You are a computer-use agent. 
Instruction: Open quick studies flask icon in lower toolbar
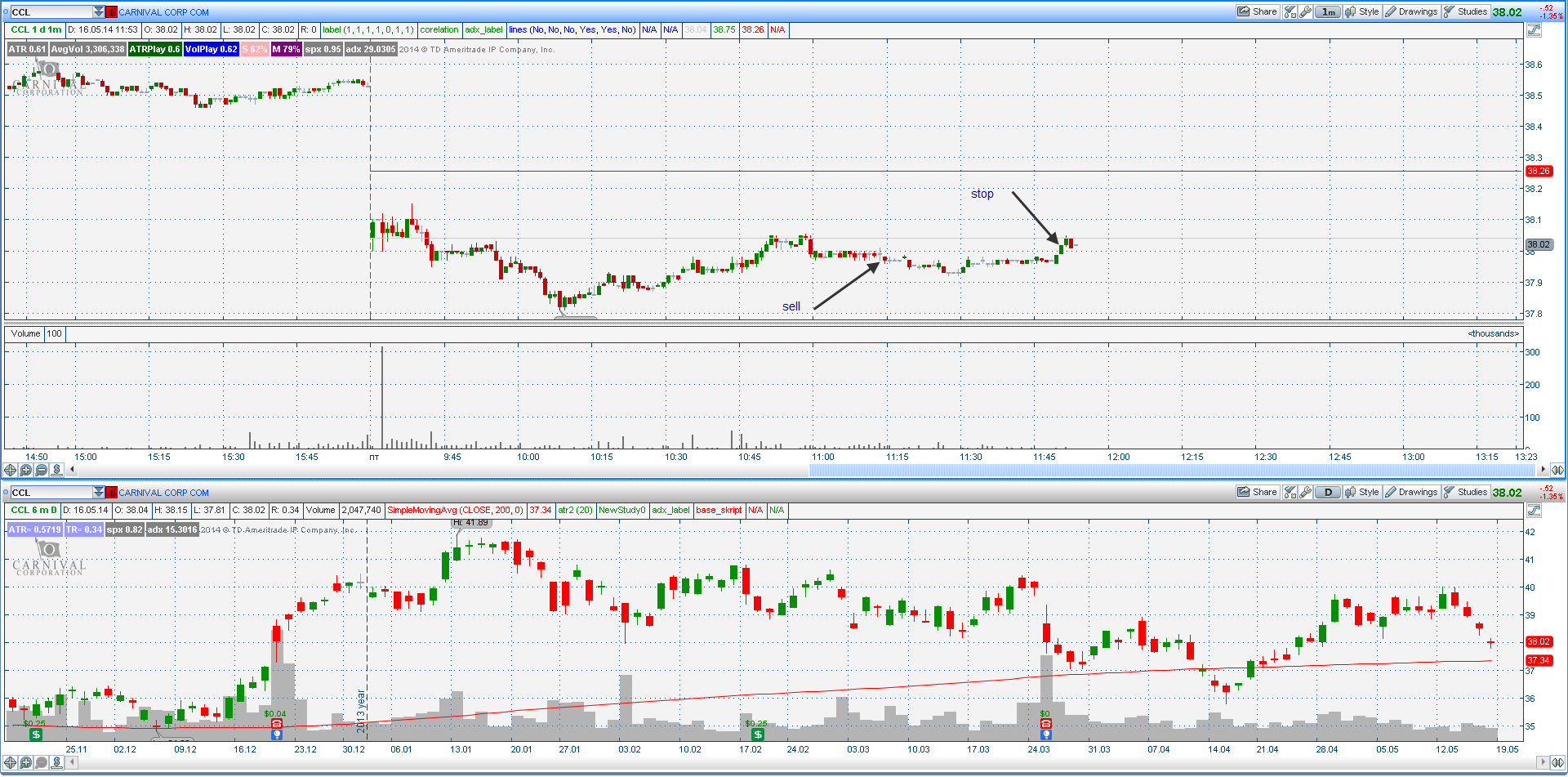click(1290, 492)
